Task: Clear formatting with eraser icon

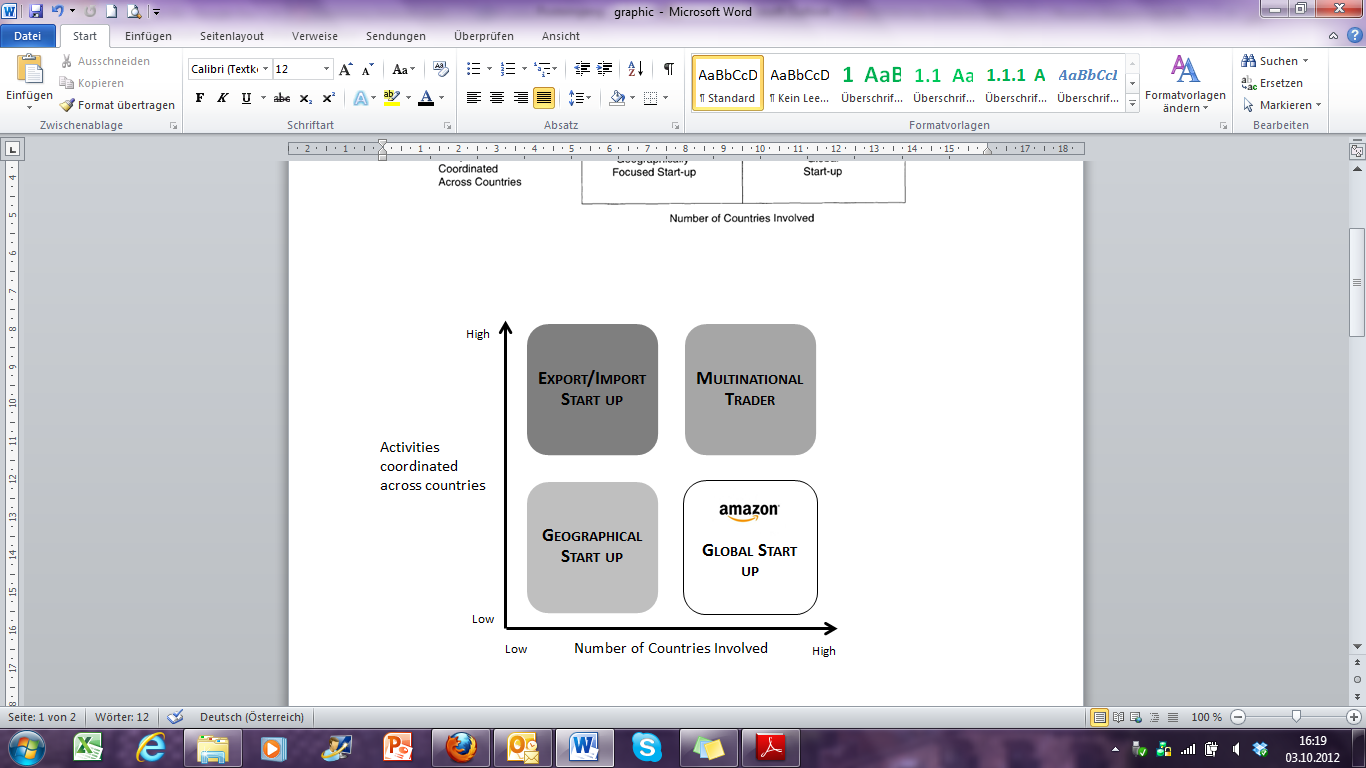Action: 441,69
